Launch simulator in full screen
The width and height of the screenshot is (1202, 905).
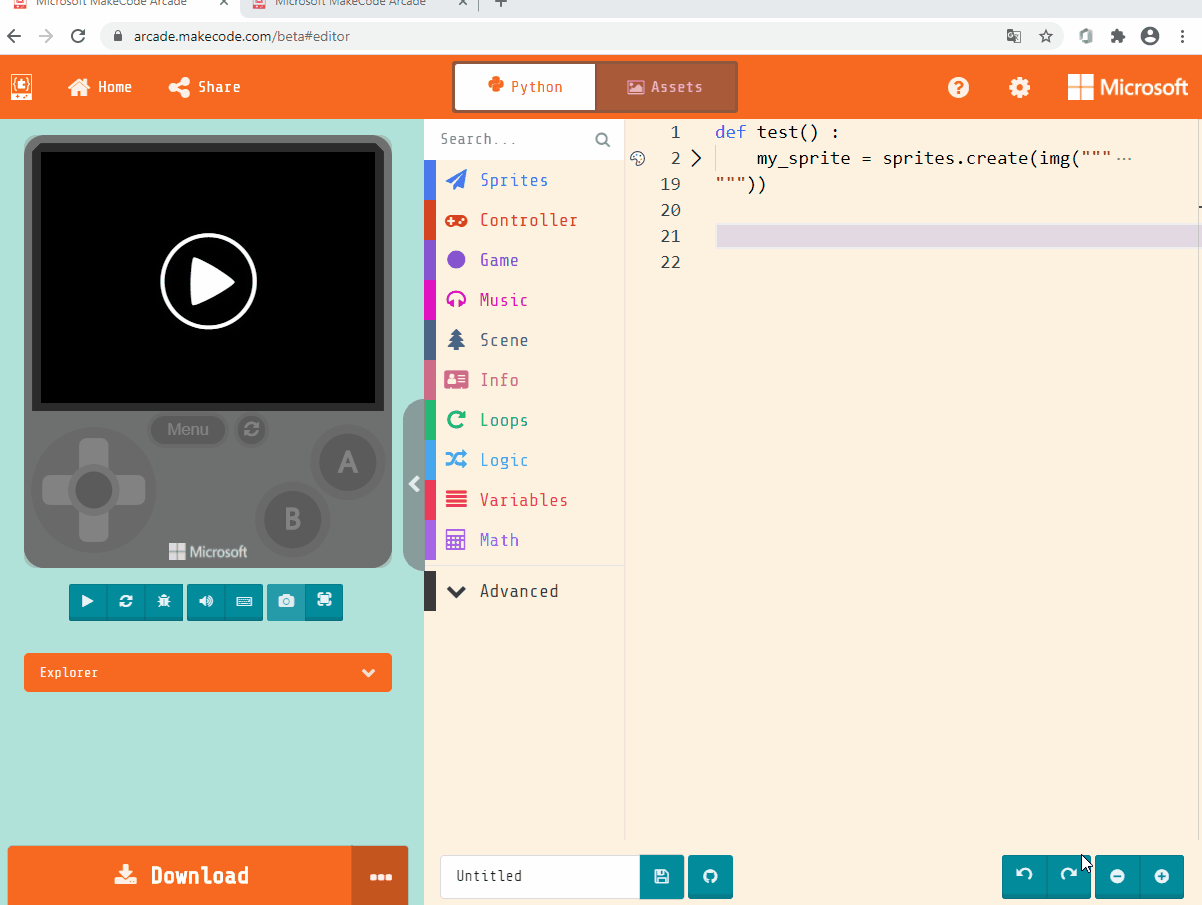click(x=324, y=601)
